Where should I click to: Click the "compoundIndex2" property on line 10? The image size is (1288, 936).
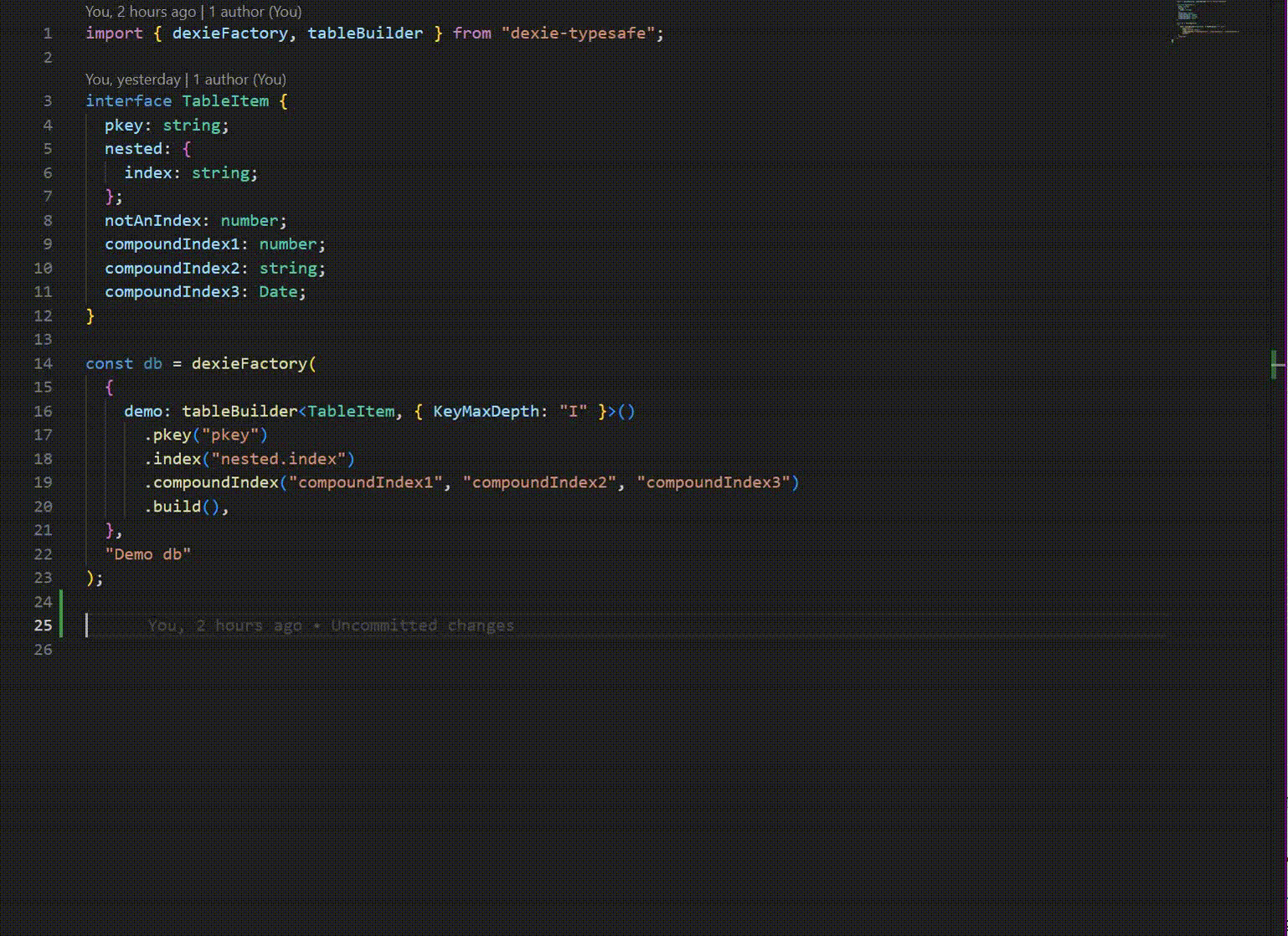point(172,269)
